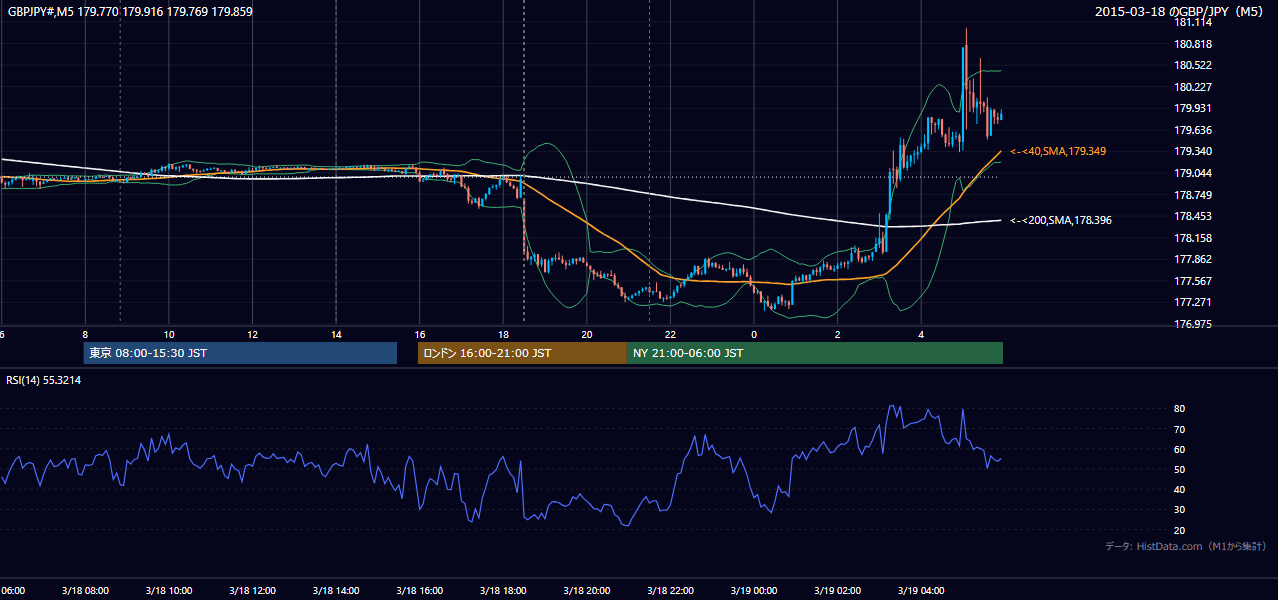Click price axis value 180.227
Image resolution: width=1278 pixels, height=600 pixels.
[1194, 87]
